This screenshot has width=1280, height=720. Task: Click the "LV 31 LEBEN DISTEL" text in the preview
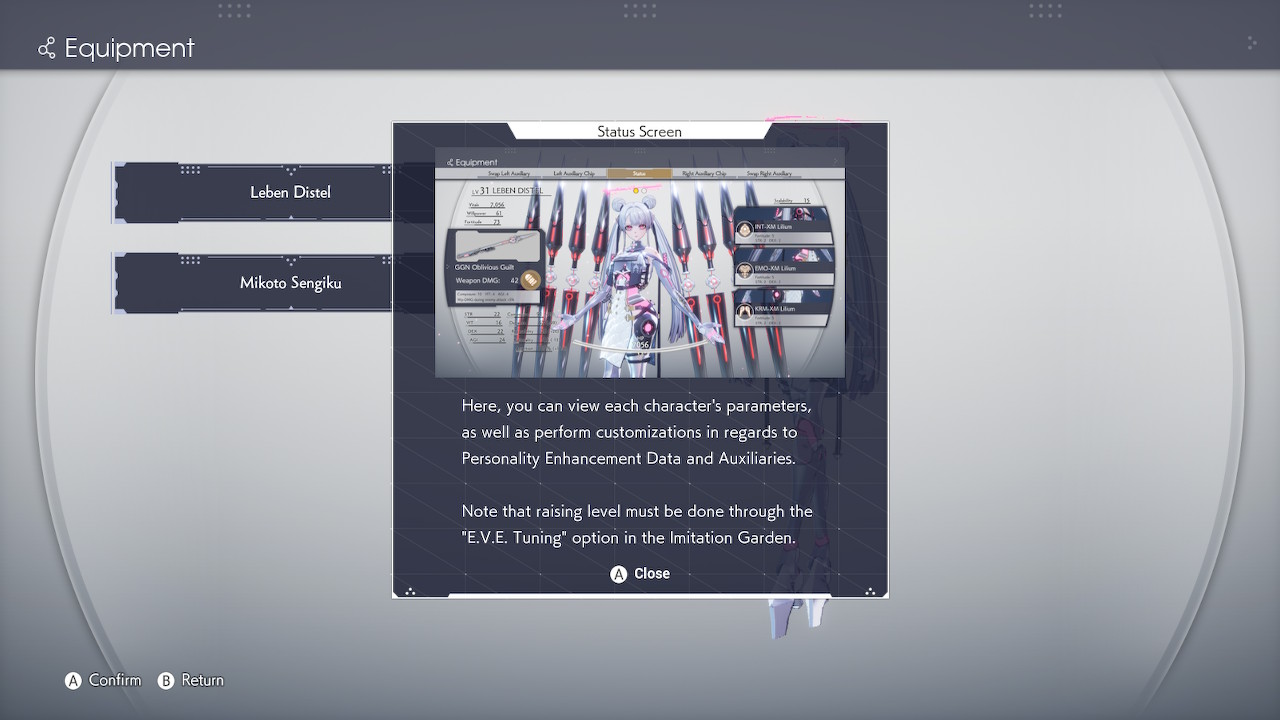click(x=507, y=190)
